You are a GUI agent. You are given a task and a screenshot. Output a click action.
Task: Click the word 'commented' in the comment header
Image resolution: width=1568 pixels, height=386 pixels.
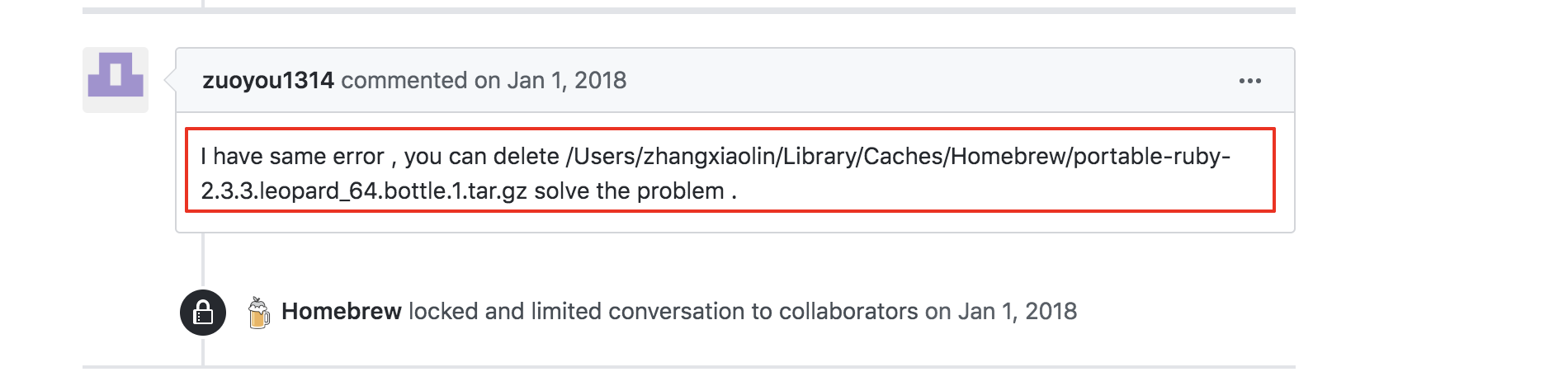pyautogui.click(x=404, y=81)
